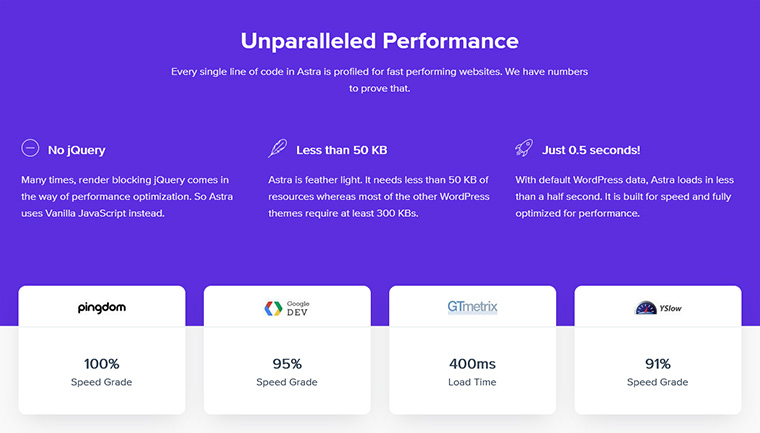Click the 400ms Load Time value
Screen dimensions: 760x433
[472, 363]
